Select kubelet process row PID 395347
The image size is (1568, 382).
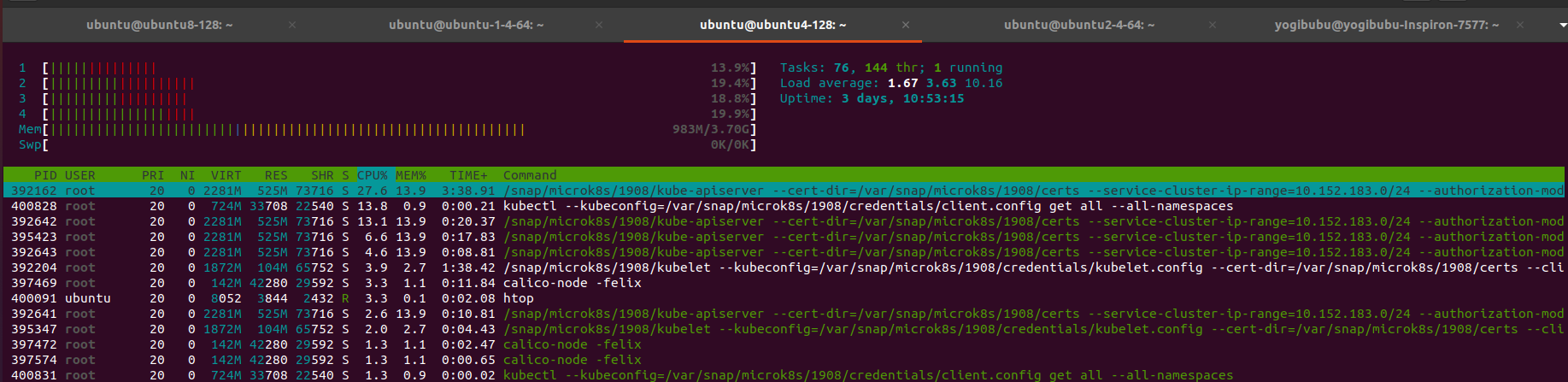(784, 329)
